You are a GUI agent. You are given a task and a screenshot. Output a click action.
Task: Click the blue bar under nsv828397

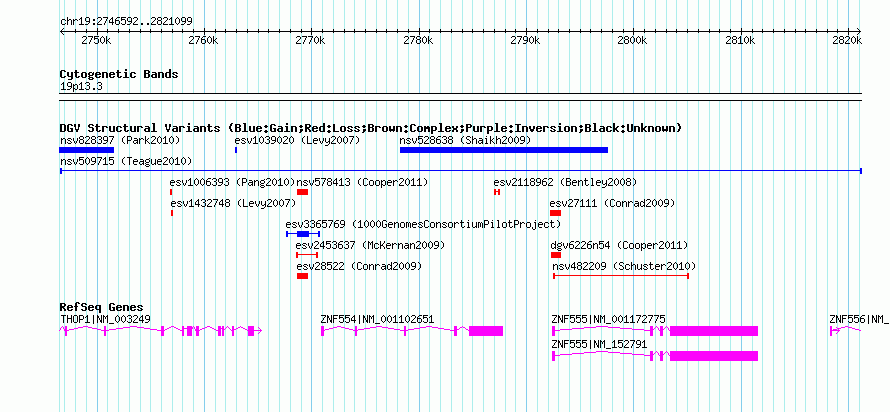(x=87, y=150)
